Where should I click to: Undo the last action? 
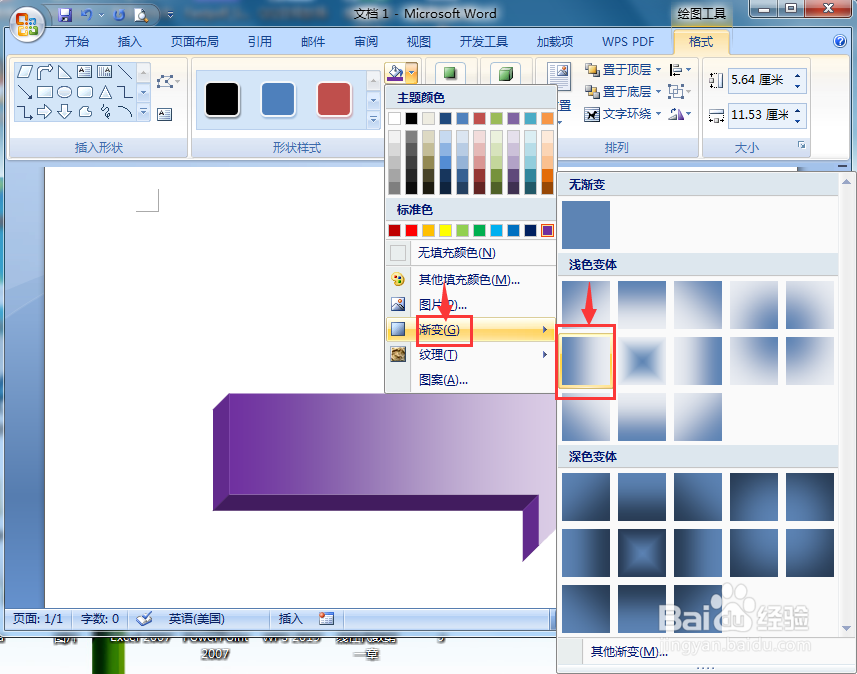point(86,15)
